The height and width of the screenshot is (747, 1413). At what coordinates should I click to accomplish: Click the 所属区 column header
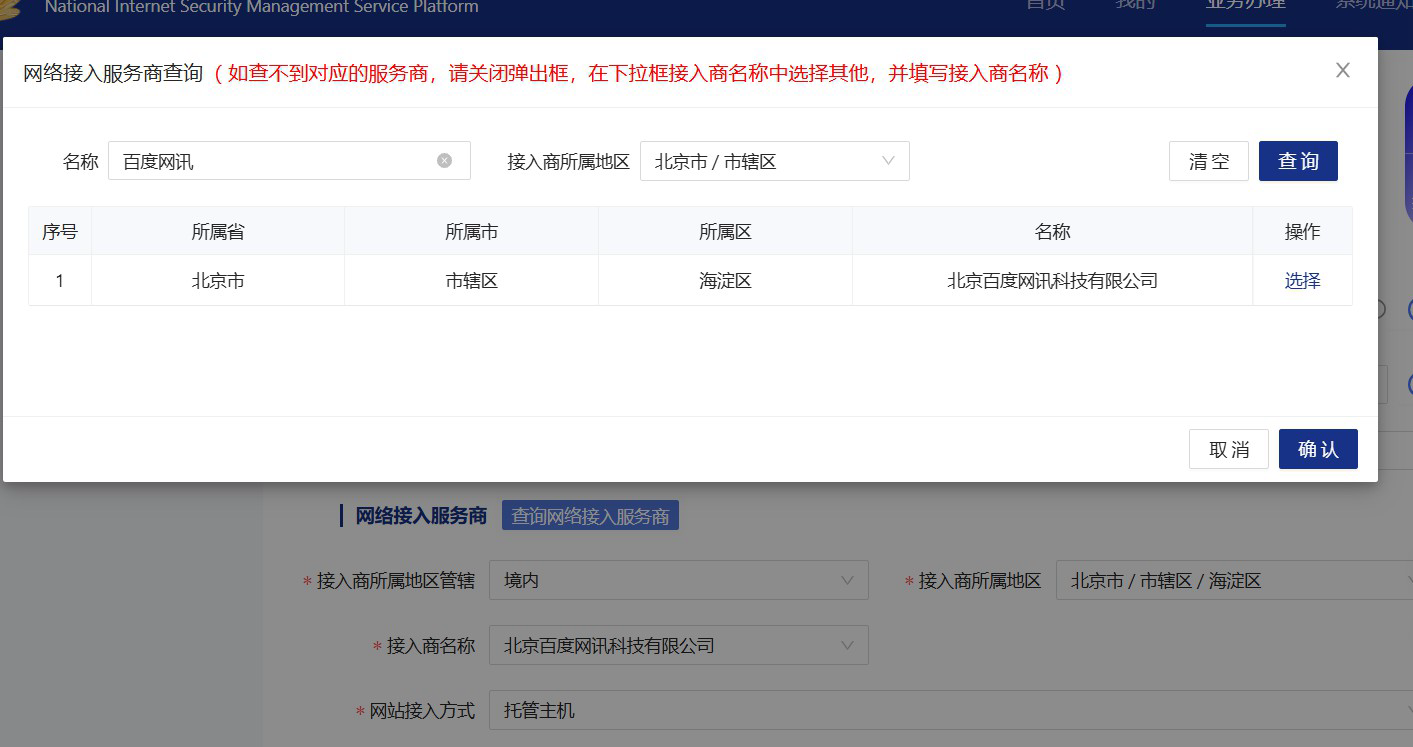tap(725, 231)
